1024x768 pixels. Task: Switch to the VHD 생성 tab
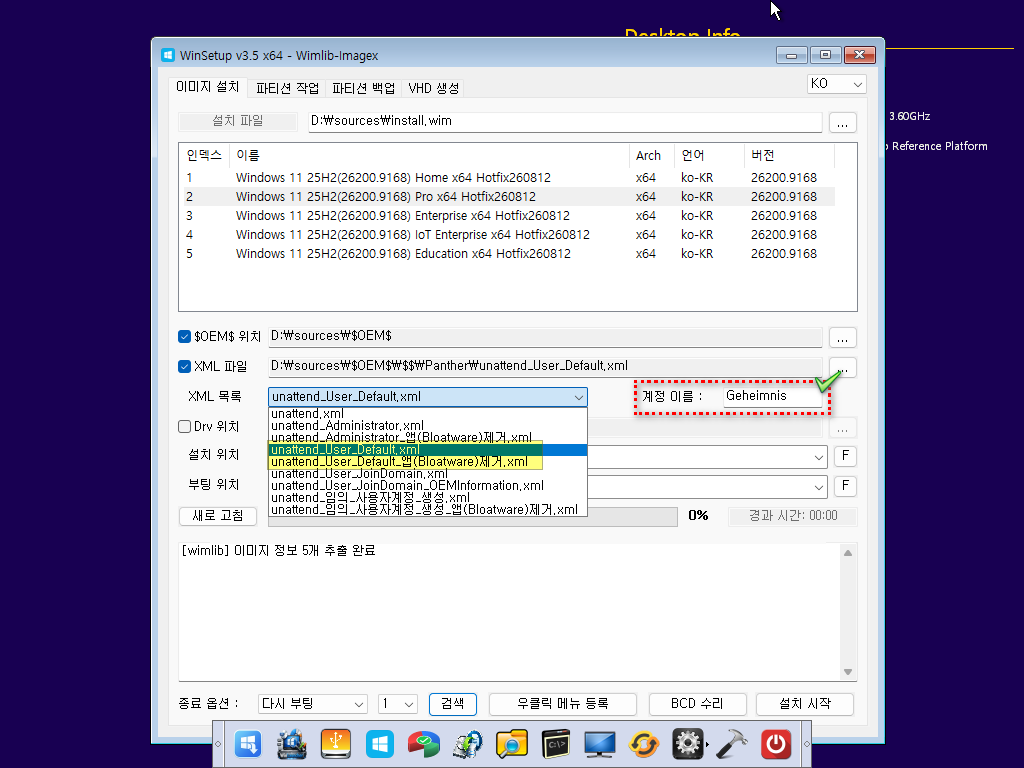[434, 88]
